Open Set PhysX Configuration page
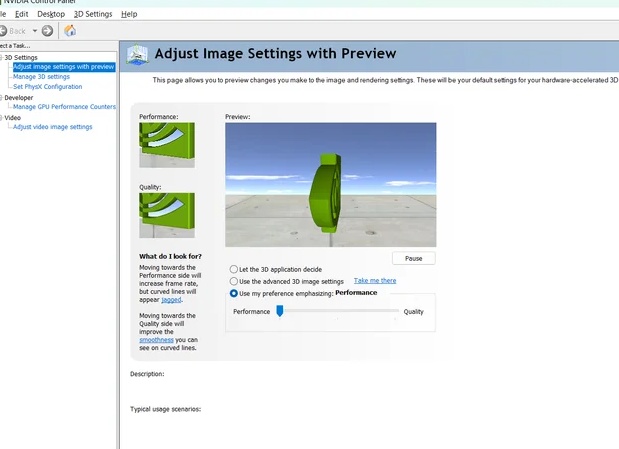The width and height of the screenshot is (619, 449). click(48, 86)
